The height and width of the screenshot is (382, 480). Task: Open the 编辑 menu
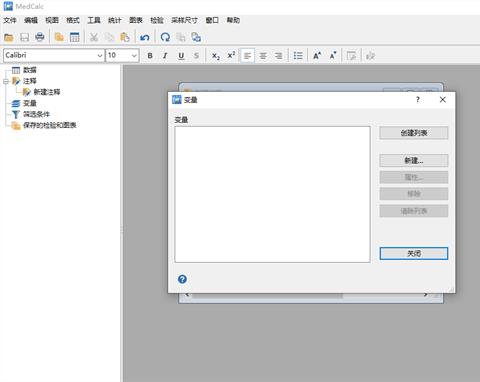pos(31,20)
